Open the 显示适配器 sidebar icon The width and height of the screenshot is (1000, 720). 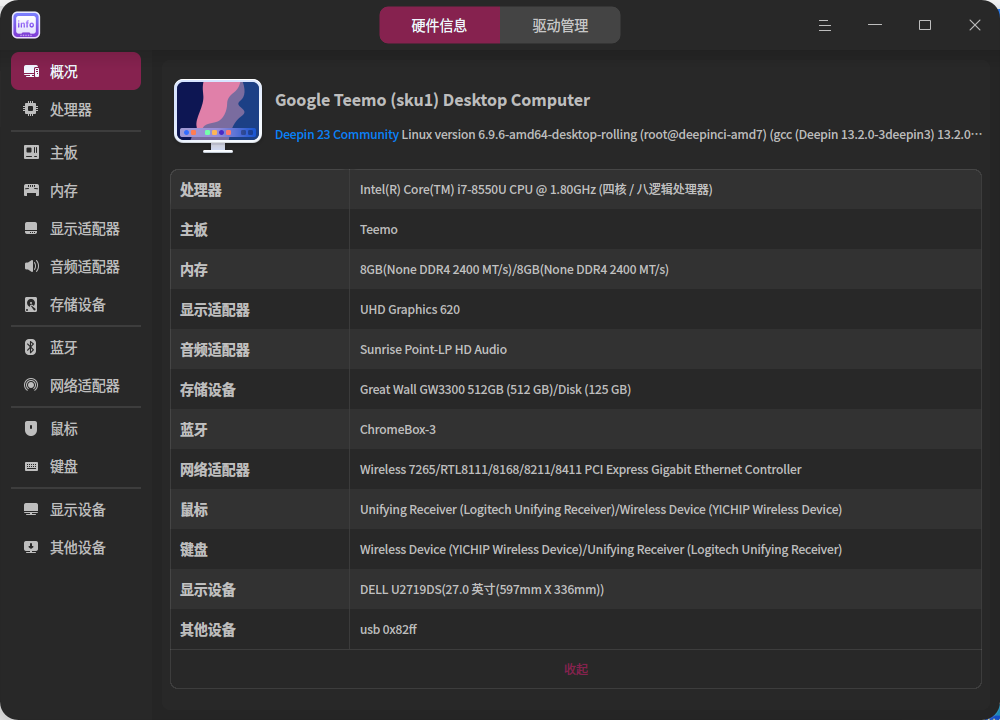point(31,228)
